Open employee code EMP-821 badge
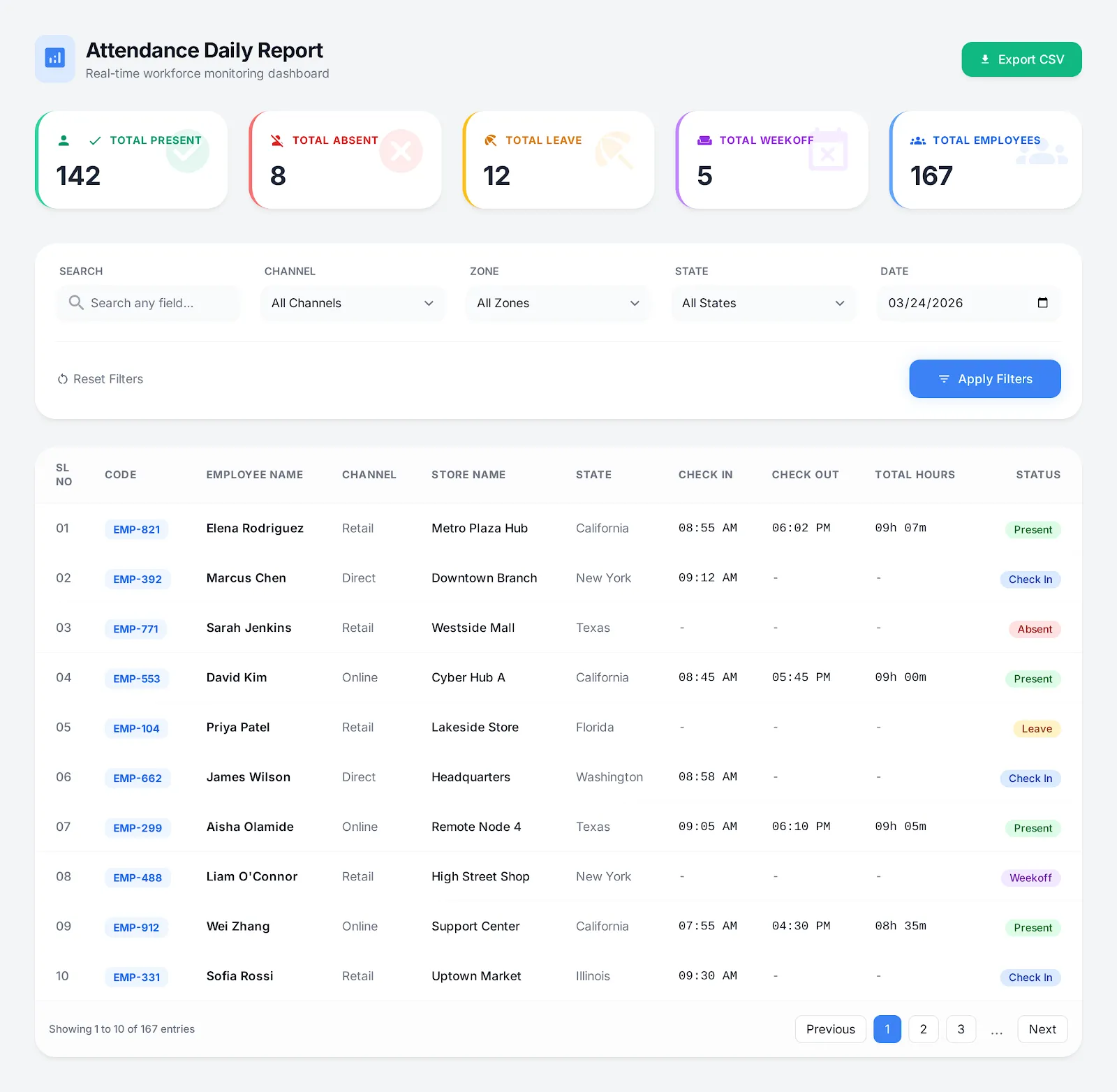This screenshot has width=1117, height=1092. (137, 529)
